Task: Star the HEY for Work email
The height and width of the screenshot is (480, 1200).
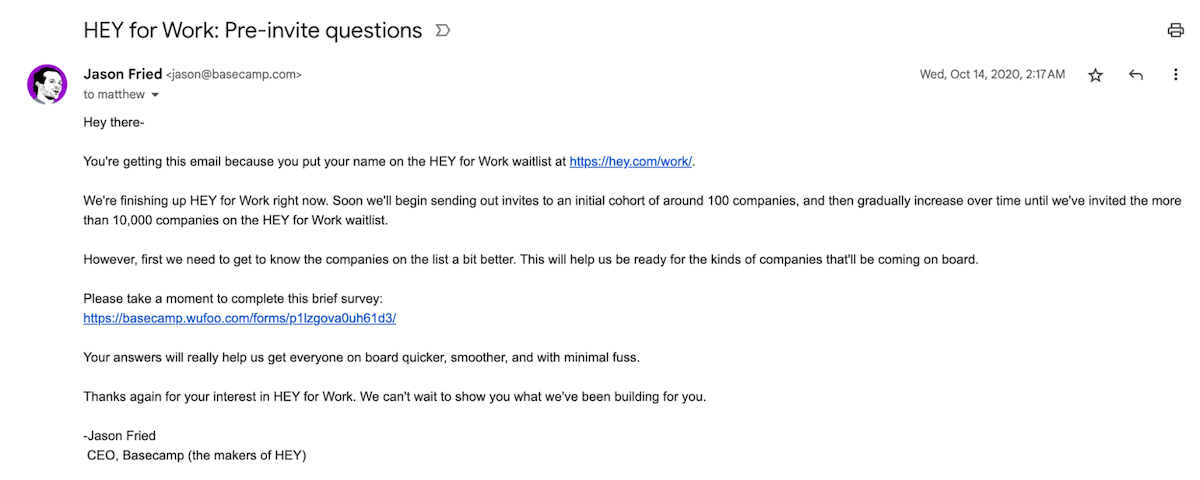Action: 1095,75
